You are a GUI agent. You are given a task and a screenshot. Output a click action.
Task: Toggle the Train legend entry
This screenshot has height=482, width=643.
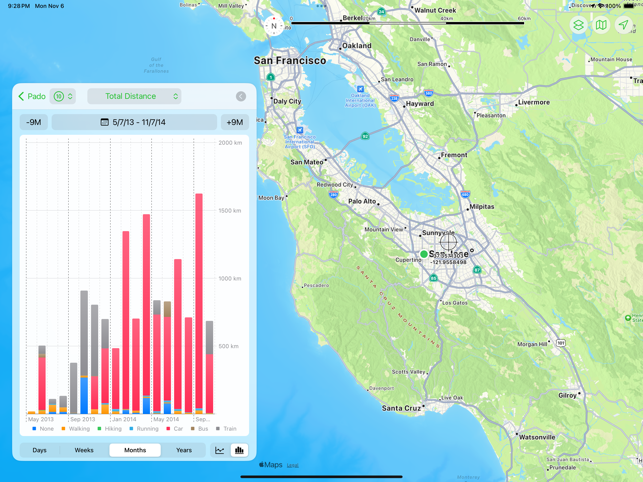[x=226, y=429]
